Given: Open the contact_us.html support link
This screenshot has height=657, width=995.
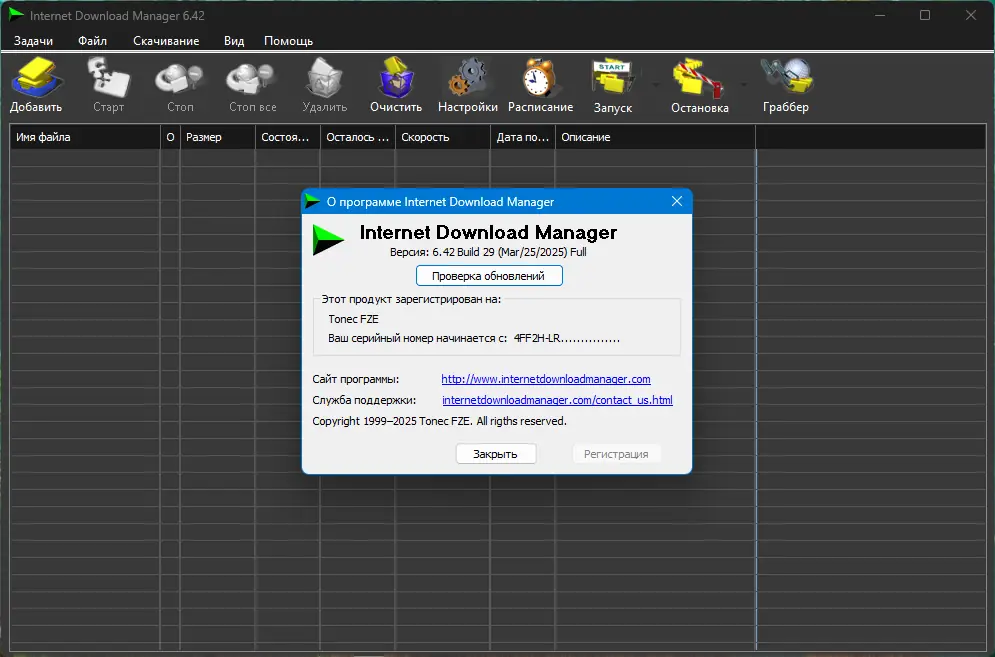Looking at the screenshot, I should (557, 400).
